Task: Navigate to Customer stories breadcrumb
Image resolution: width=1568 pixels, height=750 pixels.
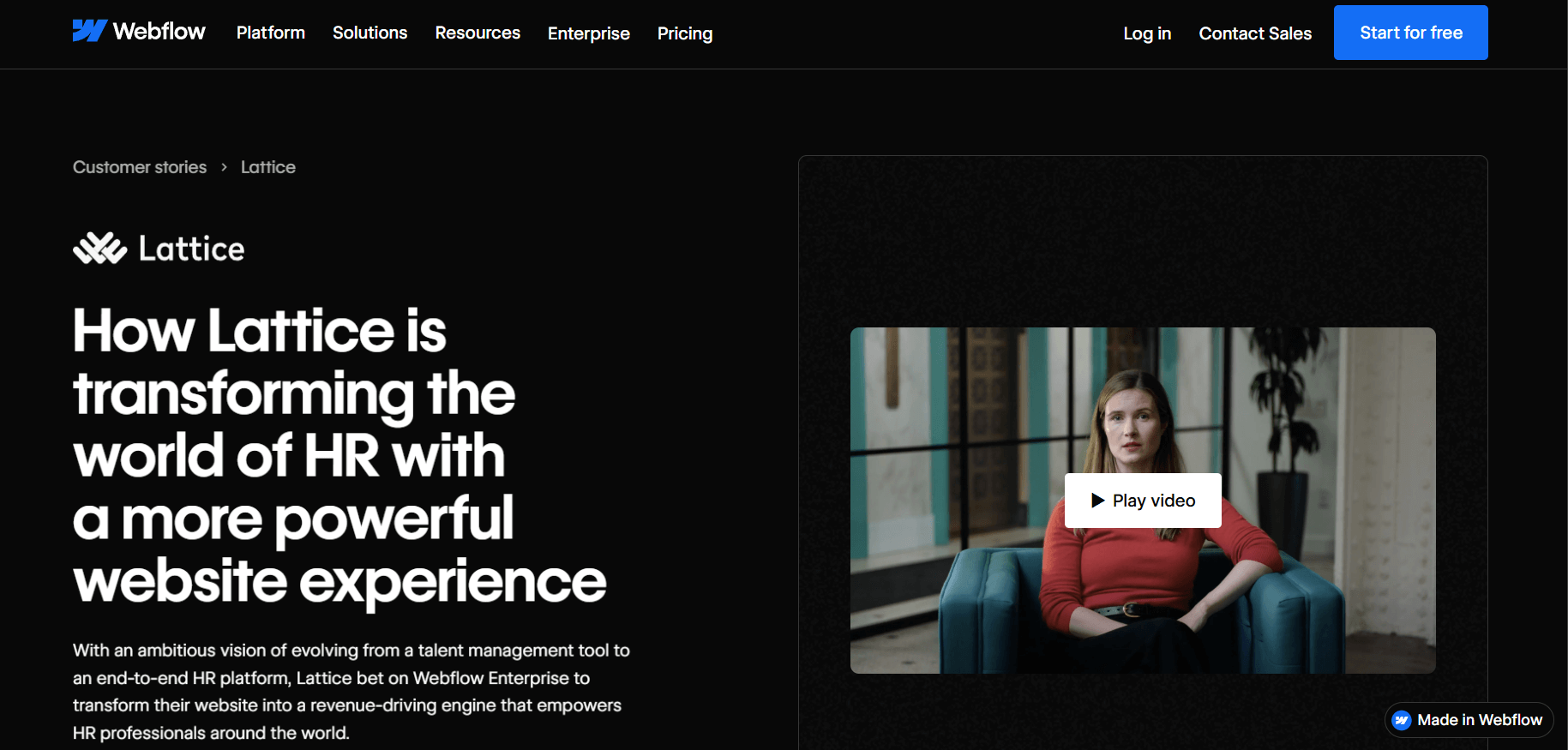Action: tap(140, 167)
